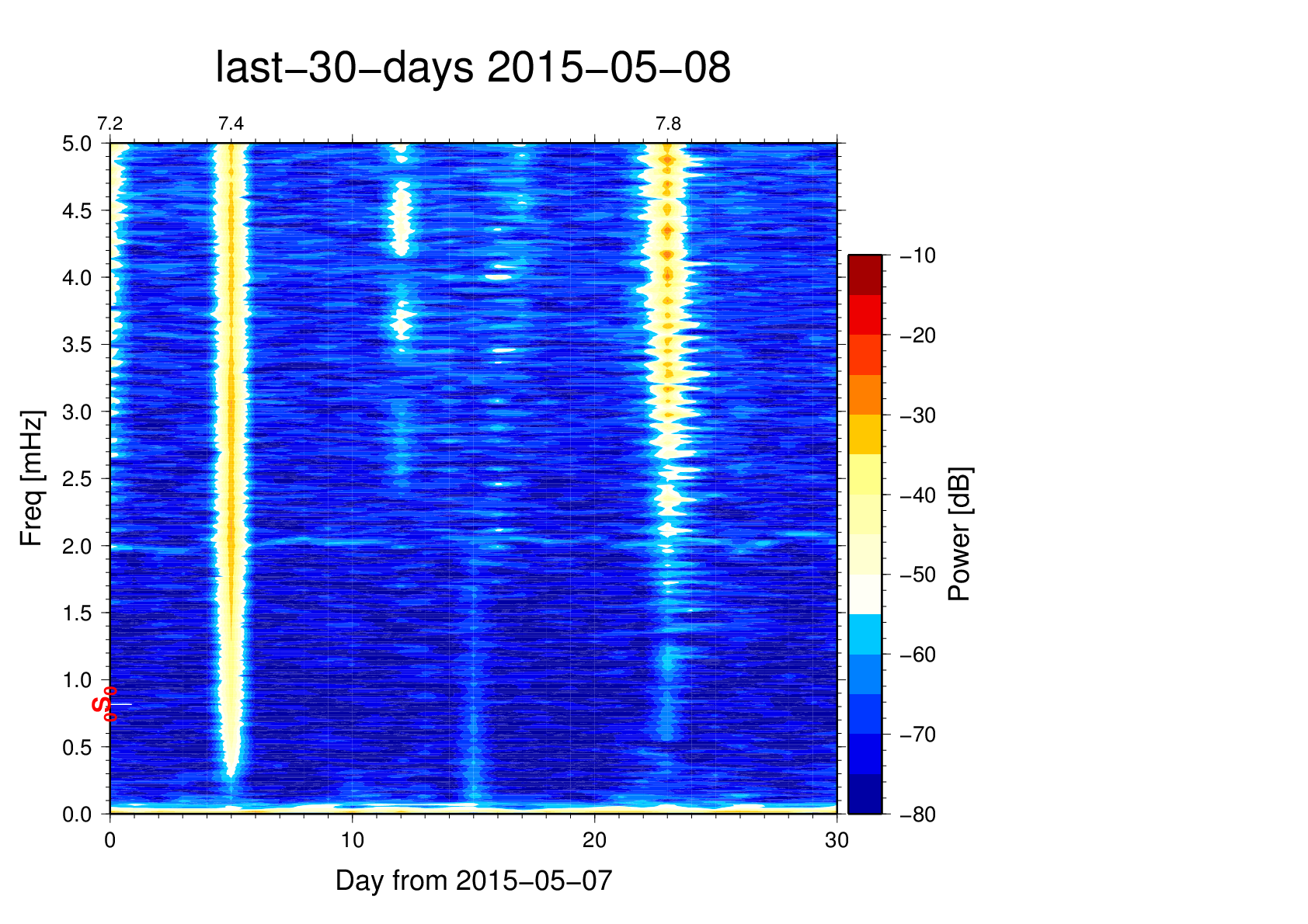The height and width of the screenshot is (924, 1308).
Task: Click the 5.0 tick label on frequency axis
Action: coord(76,144)
